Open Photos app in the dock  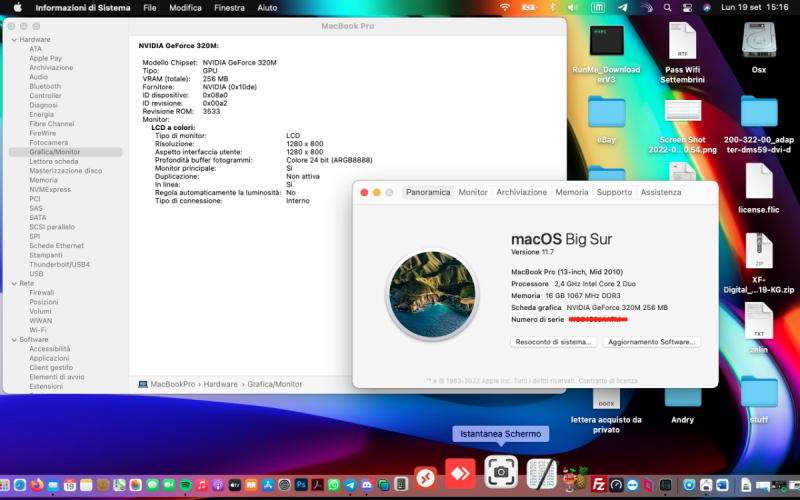pos(136,485)
